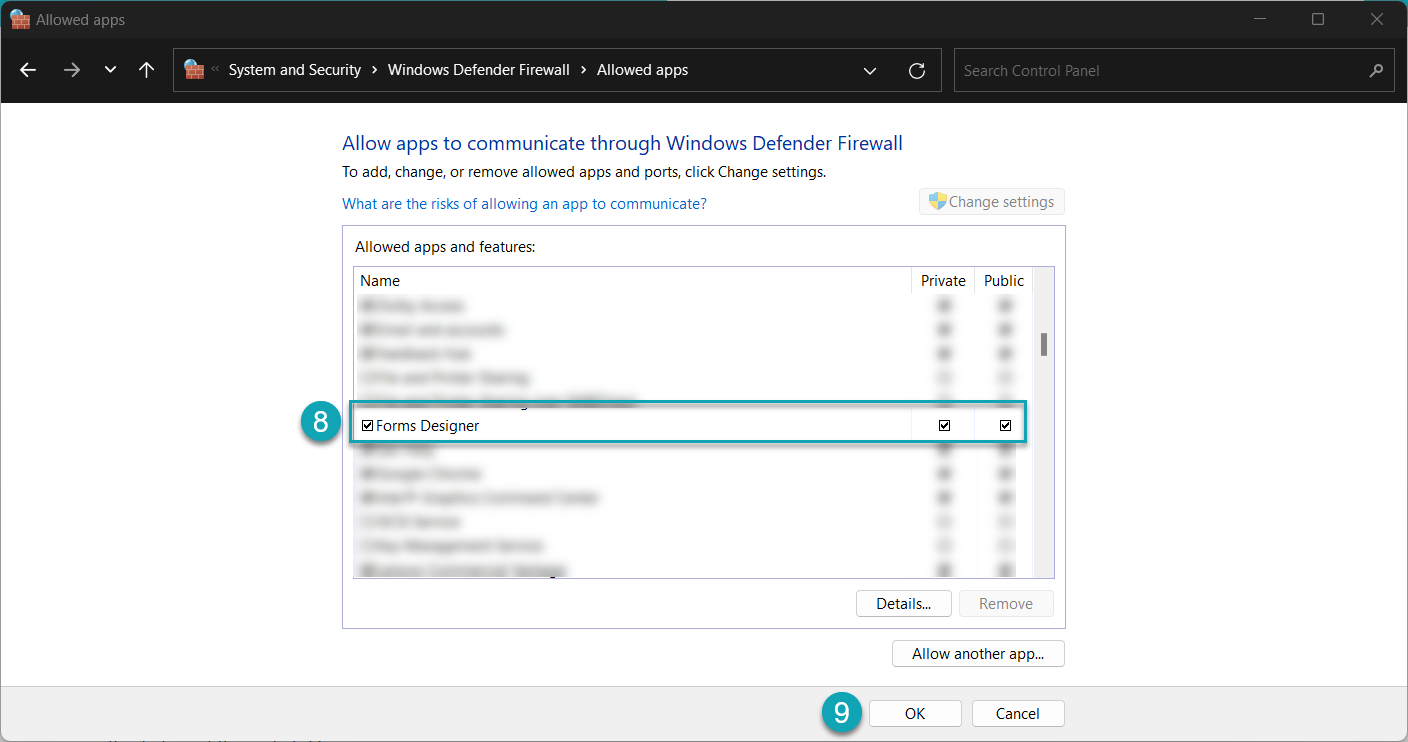Click the Private column header
This screenshot has width=1408, height=742.
pos(943,281)
